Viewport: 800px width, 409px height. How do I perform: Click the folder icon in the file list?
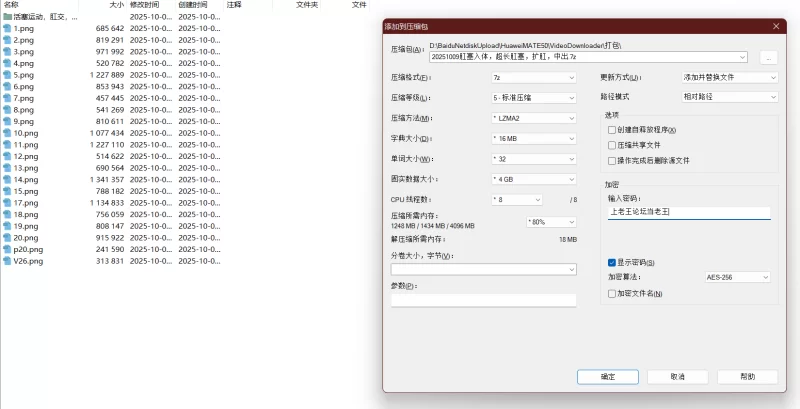point(7,17)
